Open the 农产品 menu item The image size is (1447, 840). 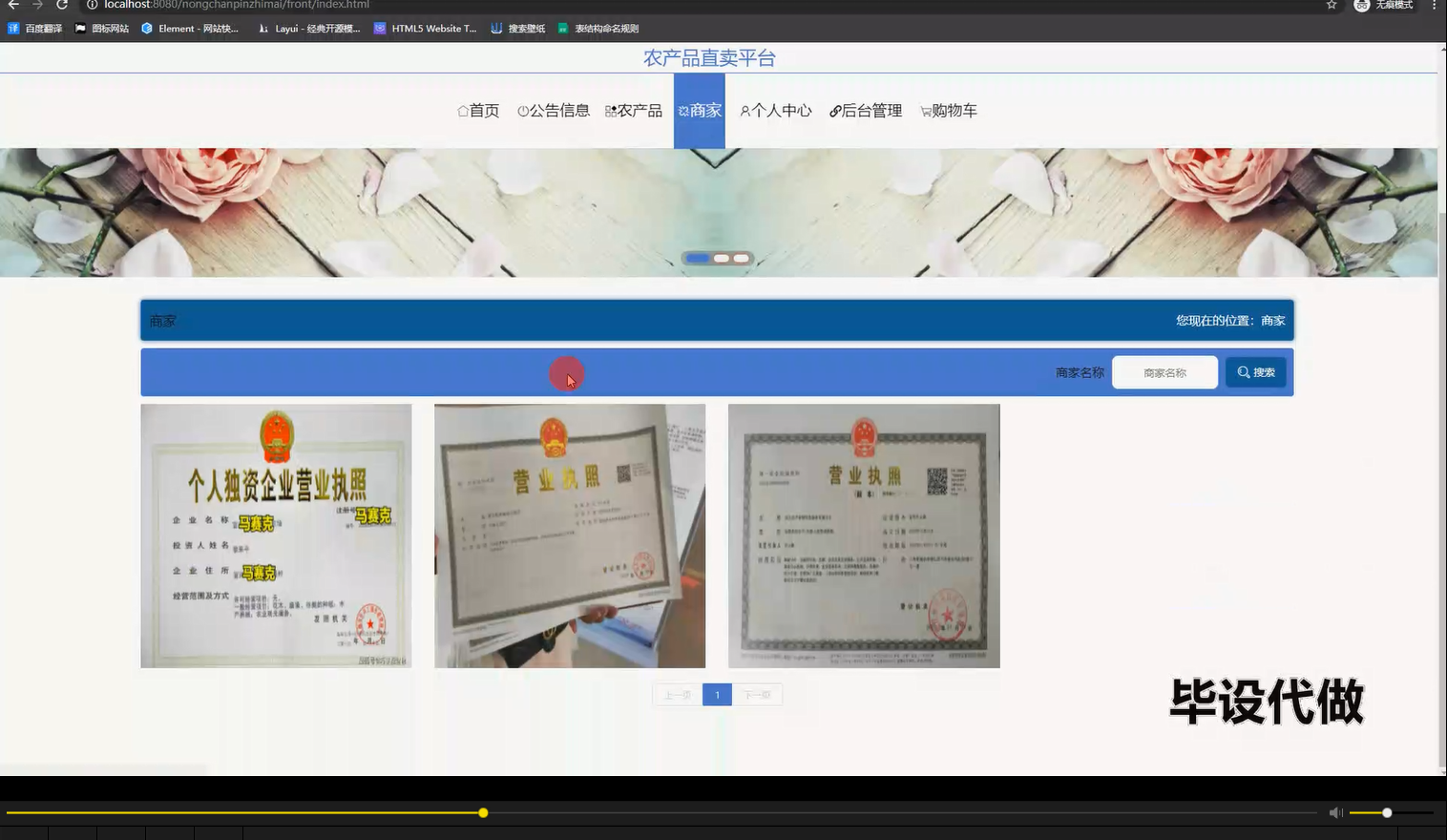634,110
